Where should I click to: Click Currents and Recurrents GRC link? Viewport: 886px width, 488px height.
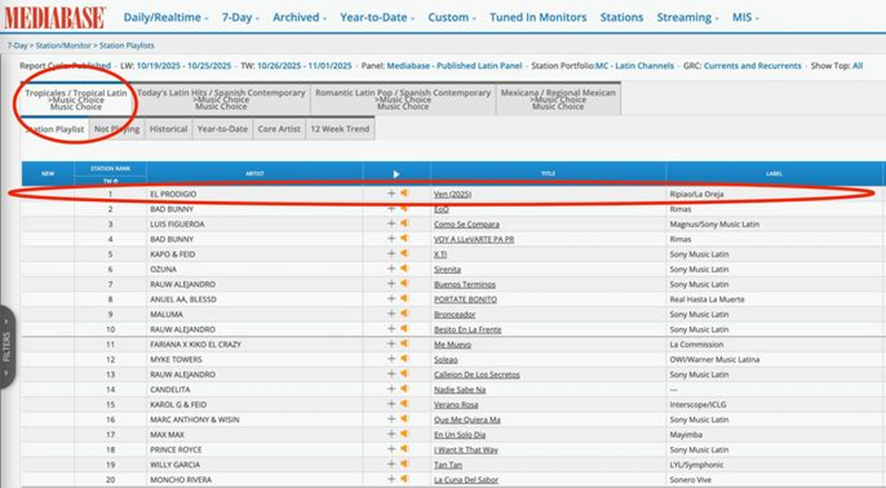pyautogui.click(x=752, y=66)
